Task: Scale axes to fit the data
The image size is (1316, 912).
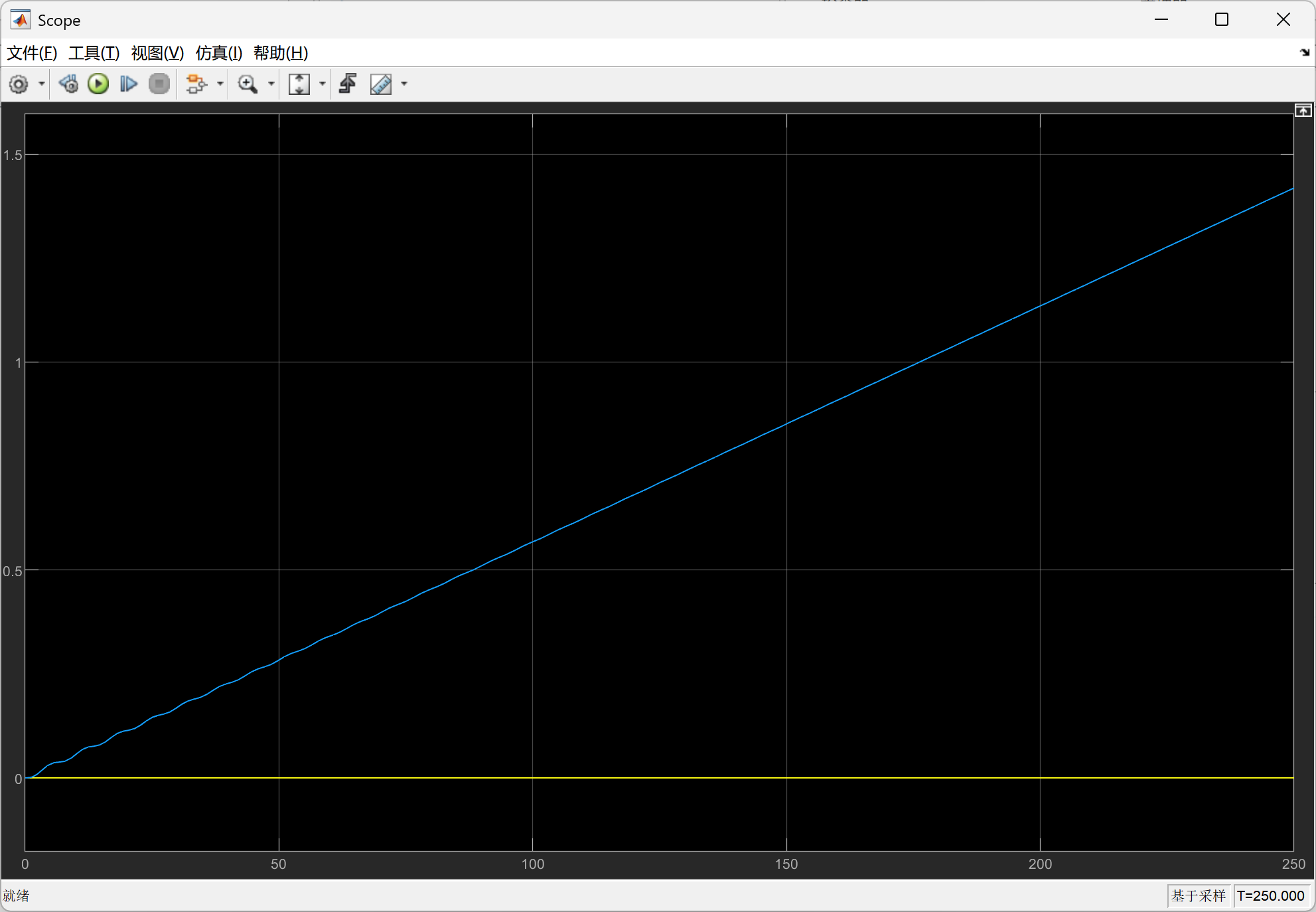Action: [300, 84]
